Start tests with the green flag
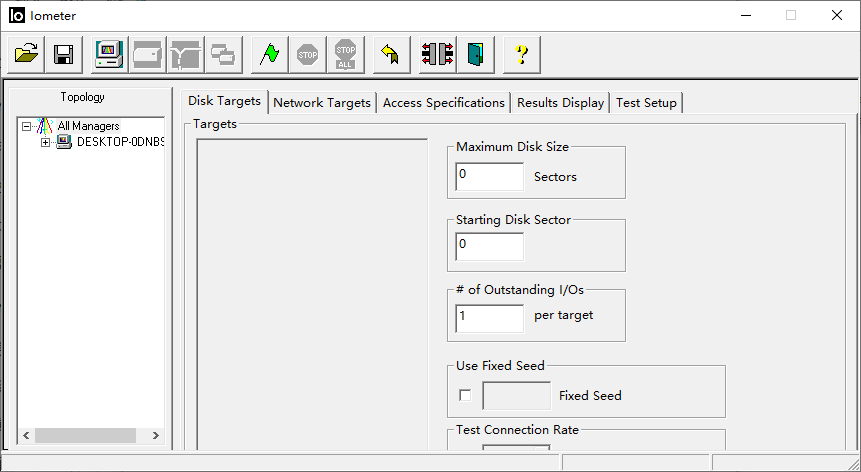Image resolution: width=861 pixels, height=472 pixels. click(x=269, y=54)
